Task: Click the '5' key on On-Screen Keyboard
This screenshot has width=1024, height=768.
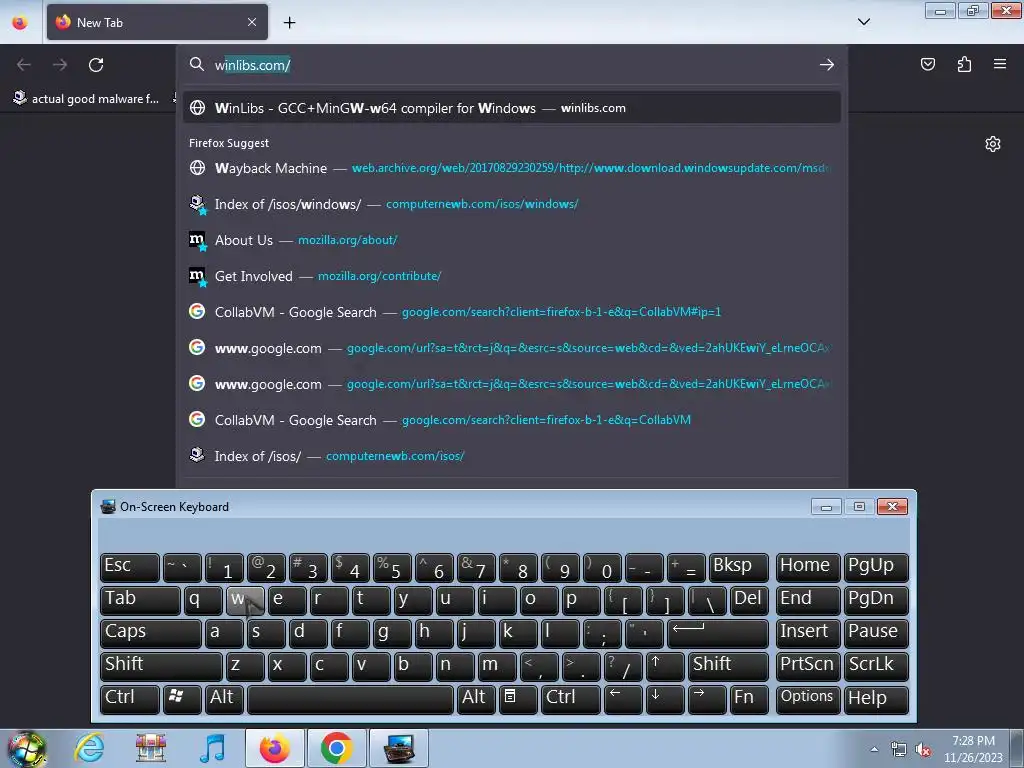Action: (392, 566)
